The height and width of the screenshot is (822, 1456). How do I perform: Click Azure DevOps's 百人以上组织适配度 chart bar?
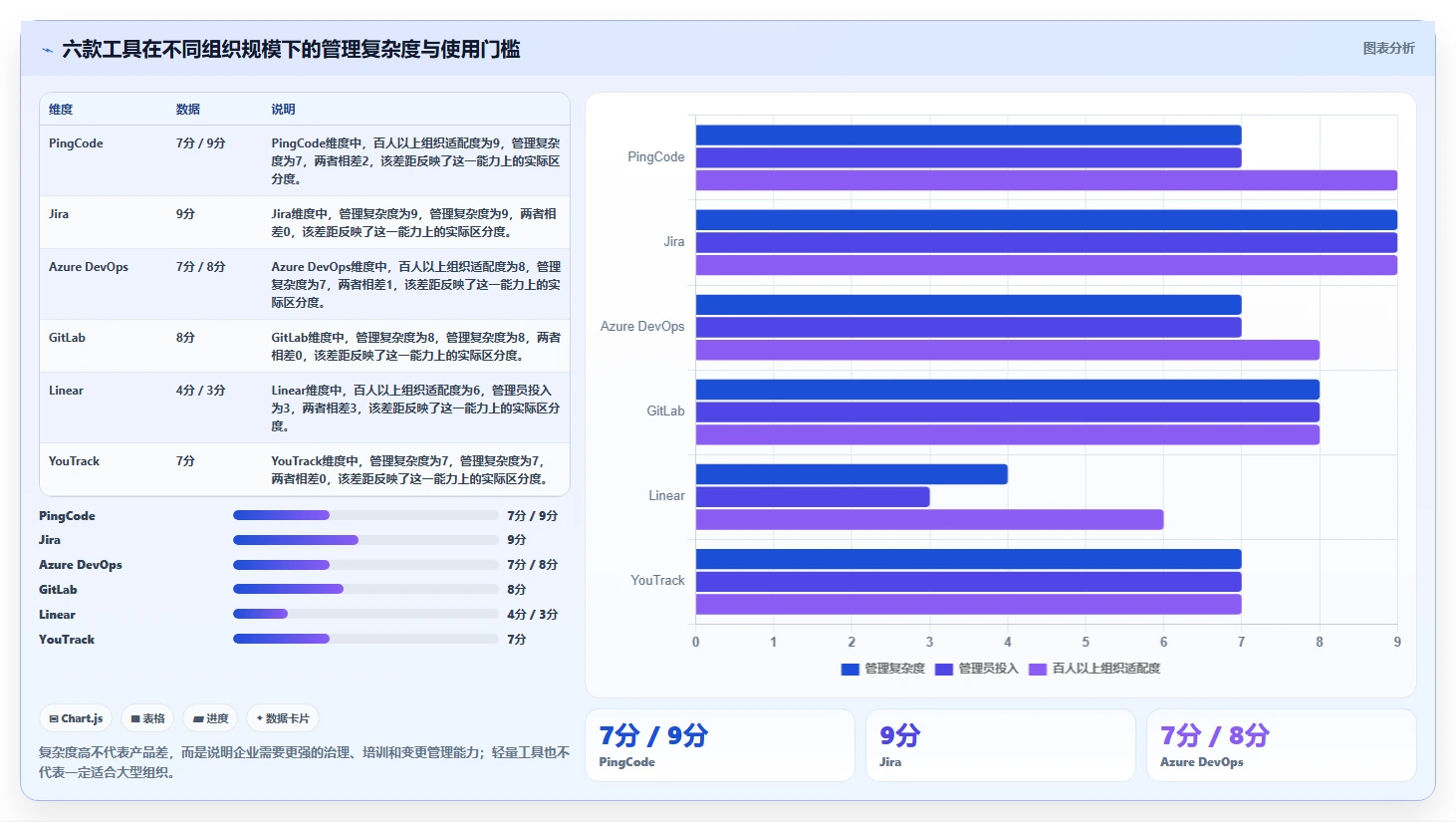coord(1008,350)
